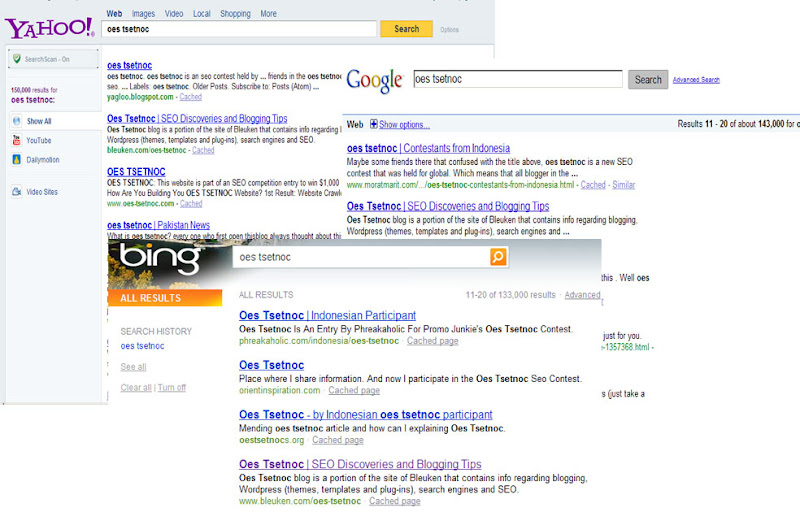Select the Dailymotion filter label in Yahoo
This screenshot has width=800, height=512.
[x=43, y=160]
